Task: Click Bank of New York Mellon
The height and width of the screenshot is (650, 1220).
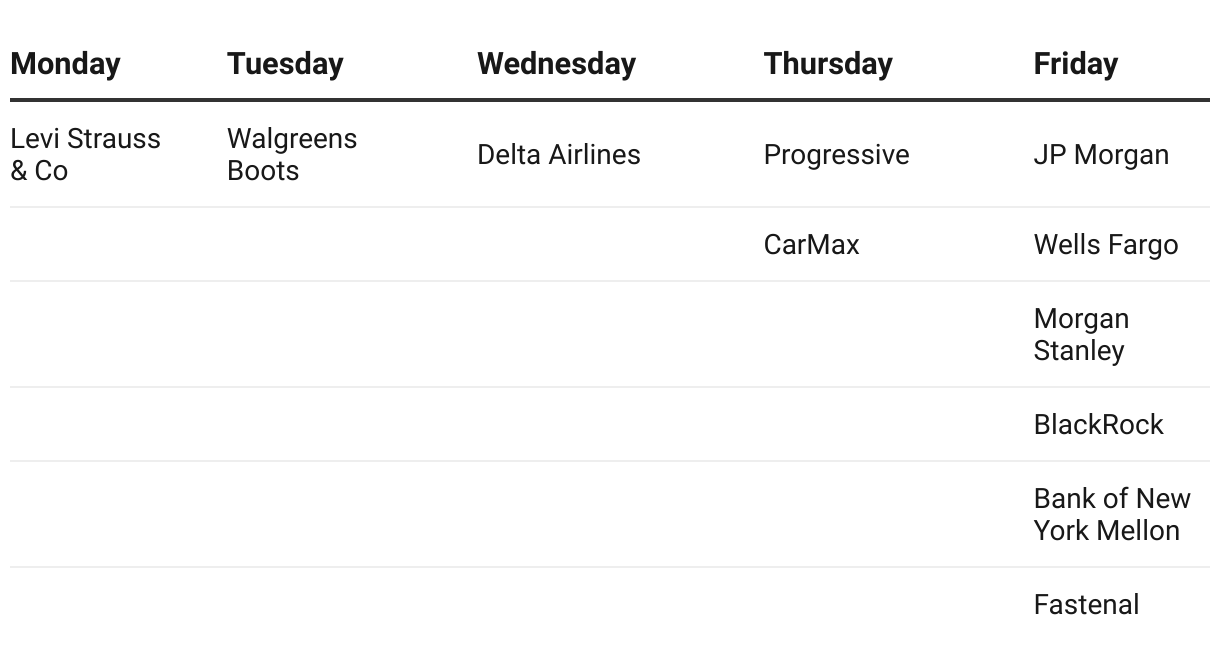Action: point(1111,515)
